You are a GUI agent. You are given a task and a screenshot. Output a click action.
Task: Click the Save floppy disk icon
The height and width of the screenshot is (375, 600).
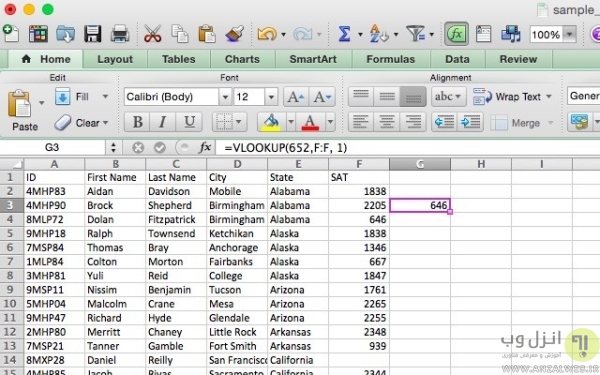pyautogui.click(x=93, y=34)
